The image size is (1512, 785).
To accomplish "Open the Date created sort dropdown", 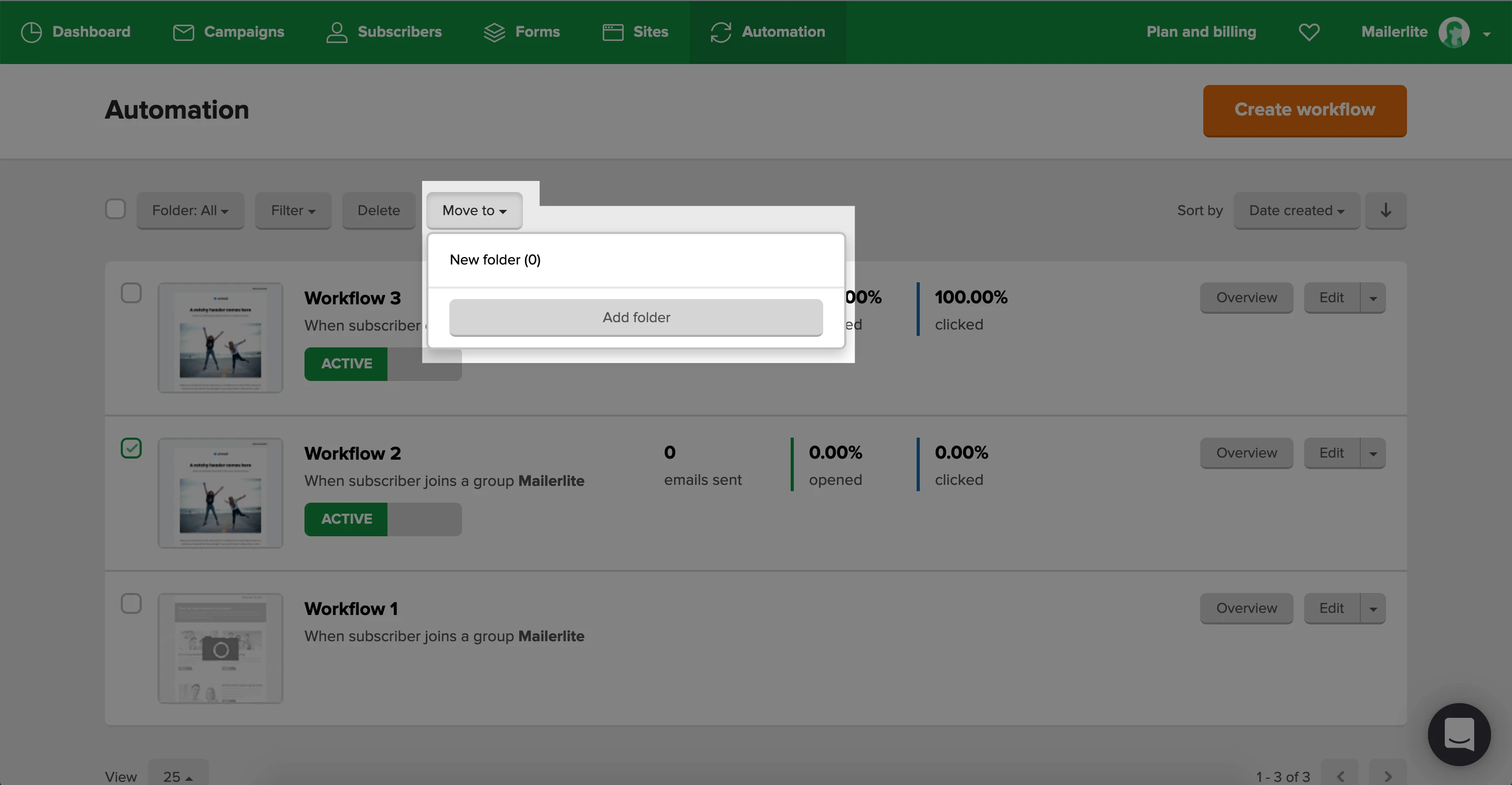I will point(1296,210).
